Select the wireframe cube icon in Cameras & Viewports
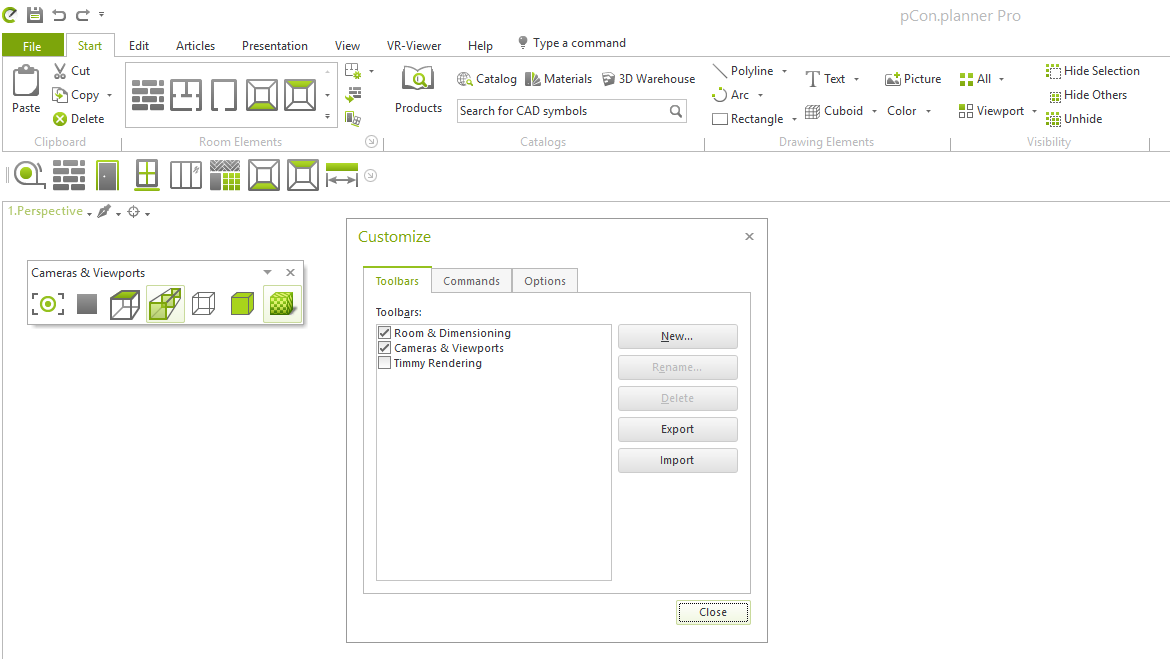The image size is (1170, 659). tap(203, 304)
